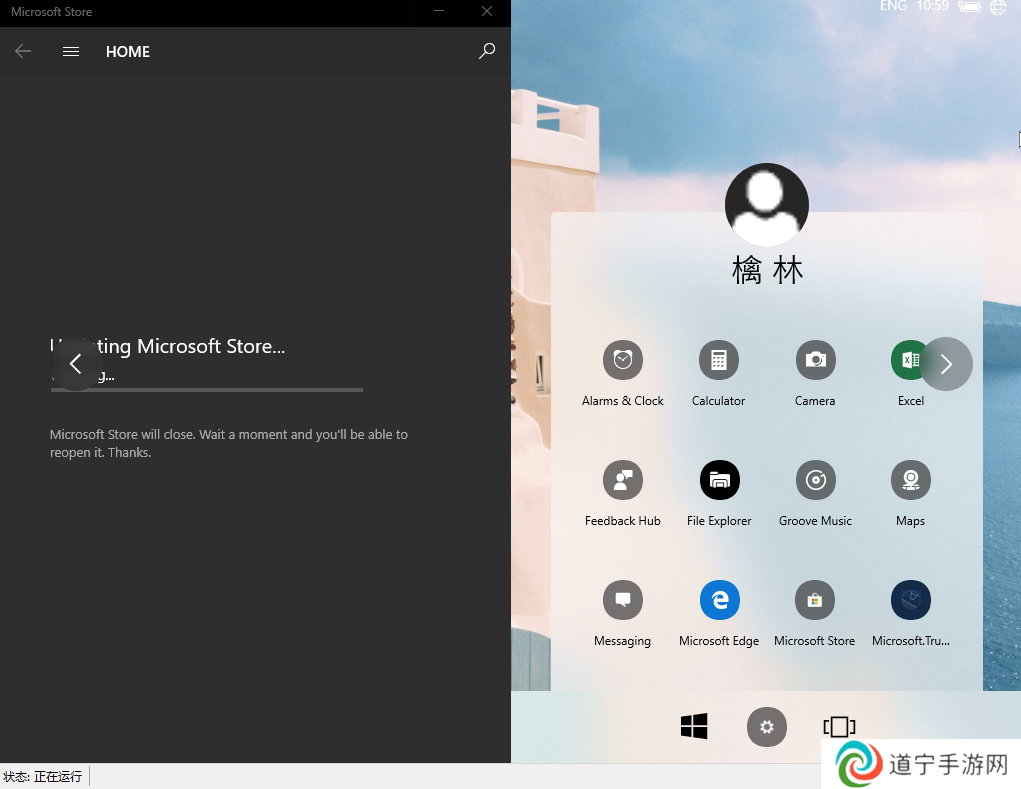Image resolution: width=1021 pixels, height=789 pixels.
Task: Open the Calculator app
Action: (718, 360)
